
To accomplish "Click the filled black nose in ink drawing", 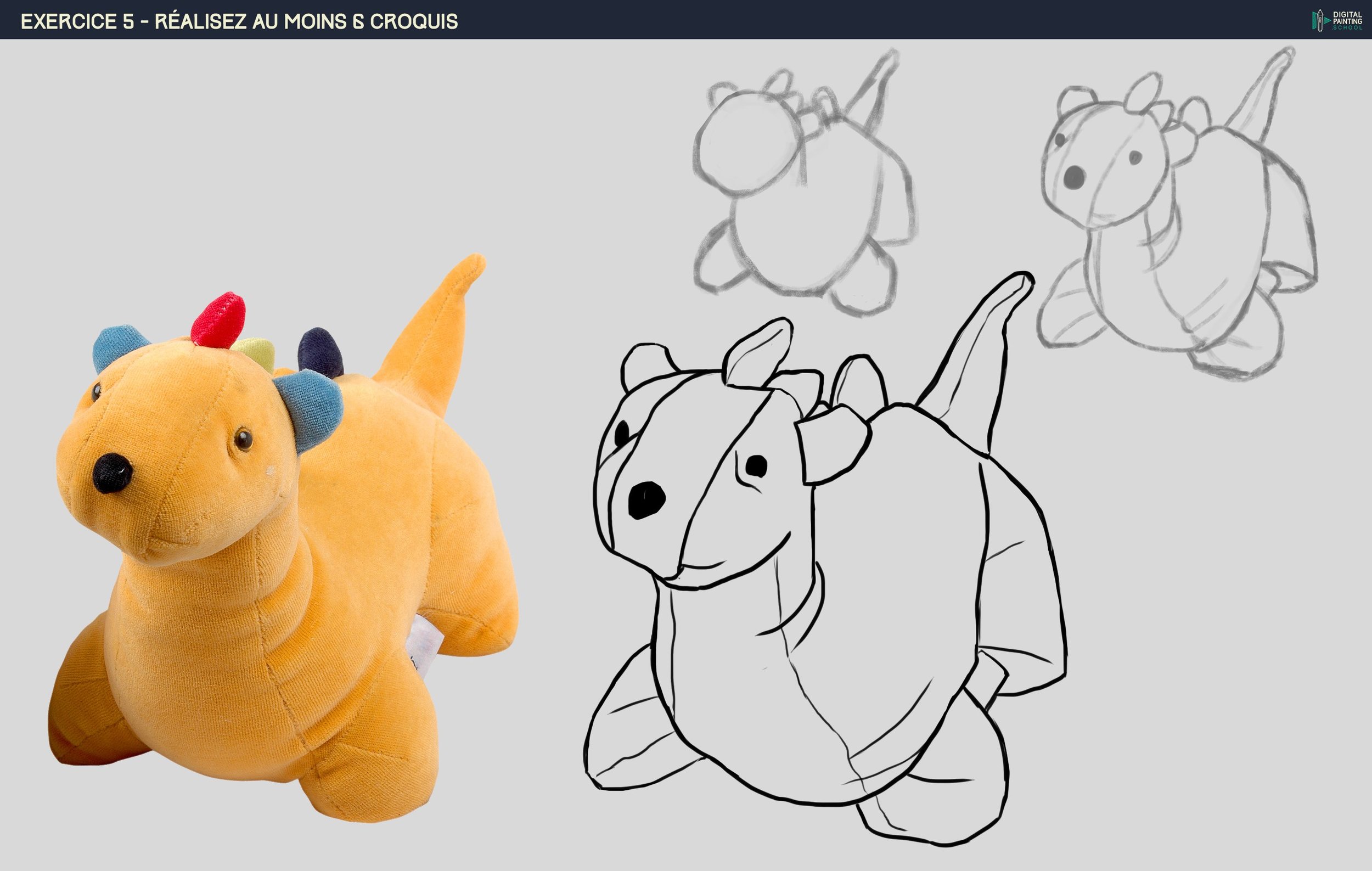I will [x=646, y=499].
